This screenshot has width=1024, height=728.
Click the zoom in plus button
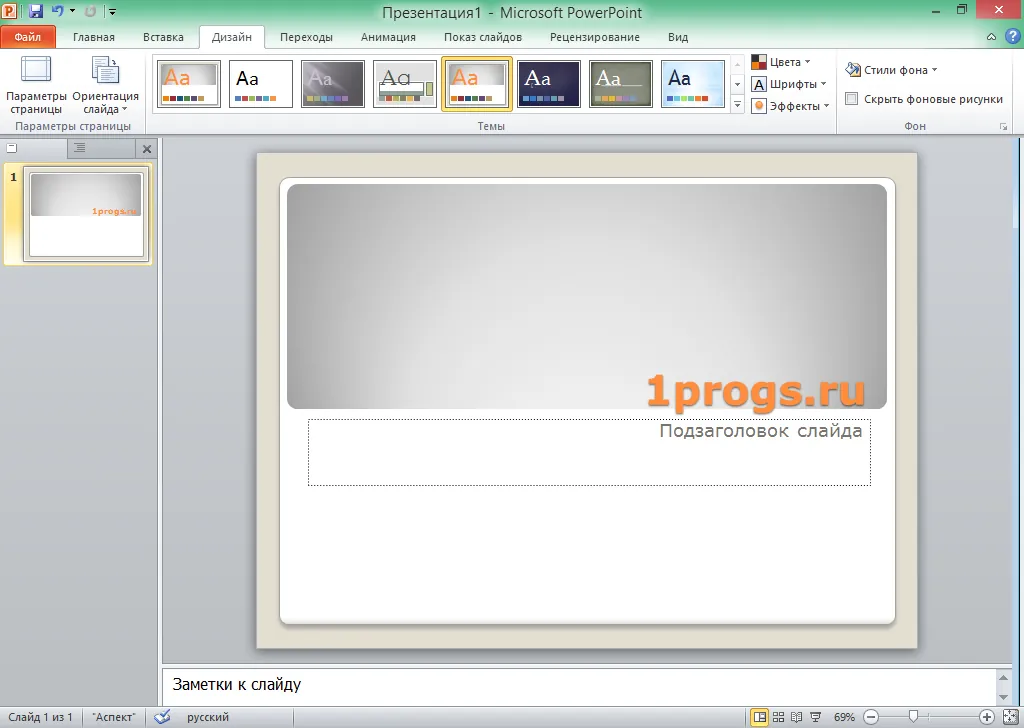click(x=987, y=717)
